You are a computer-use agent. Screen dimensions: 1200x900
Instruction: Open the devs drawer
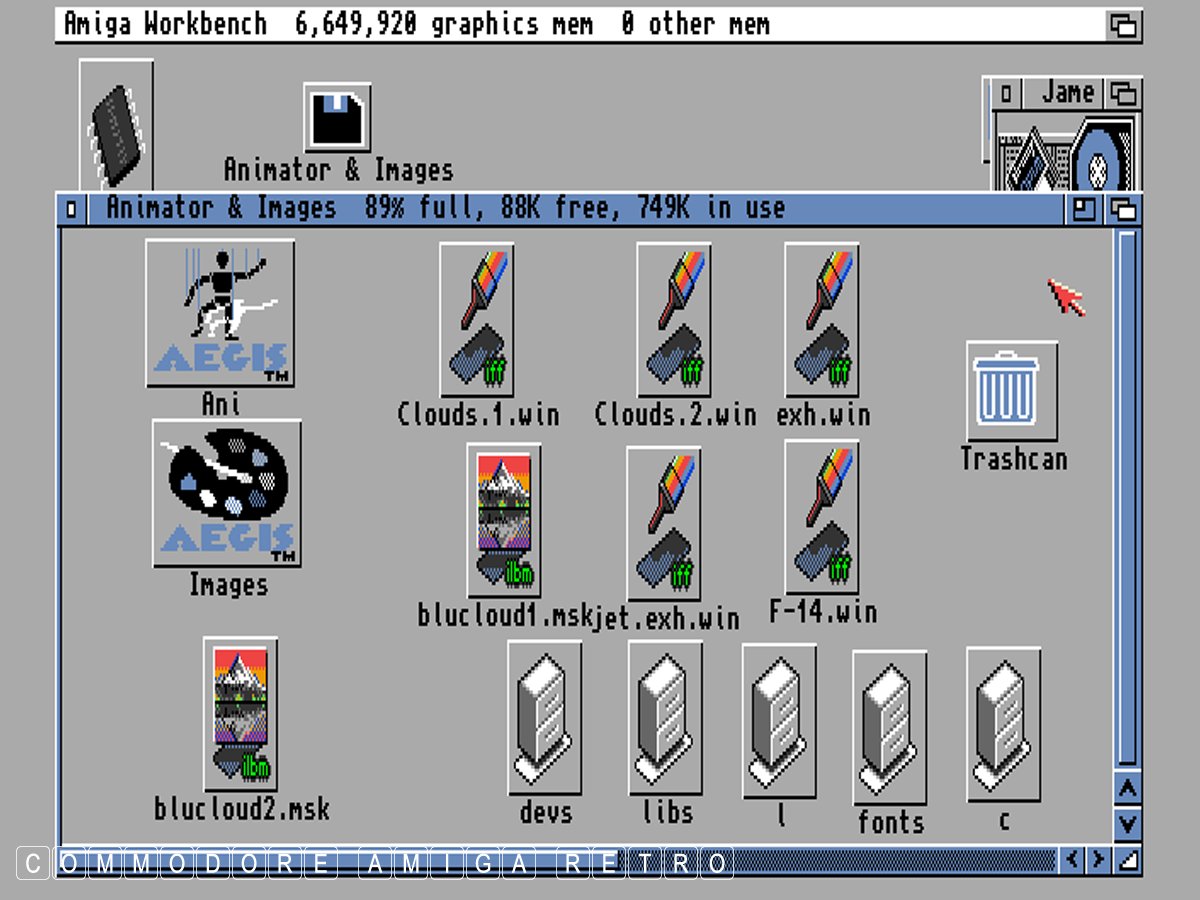(545, 718)
